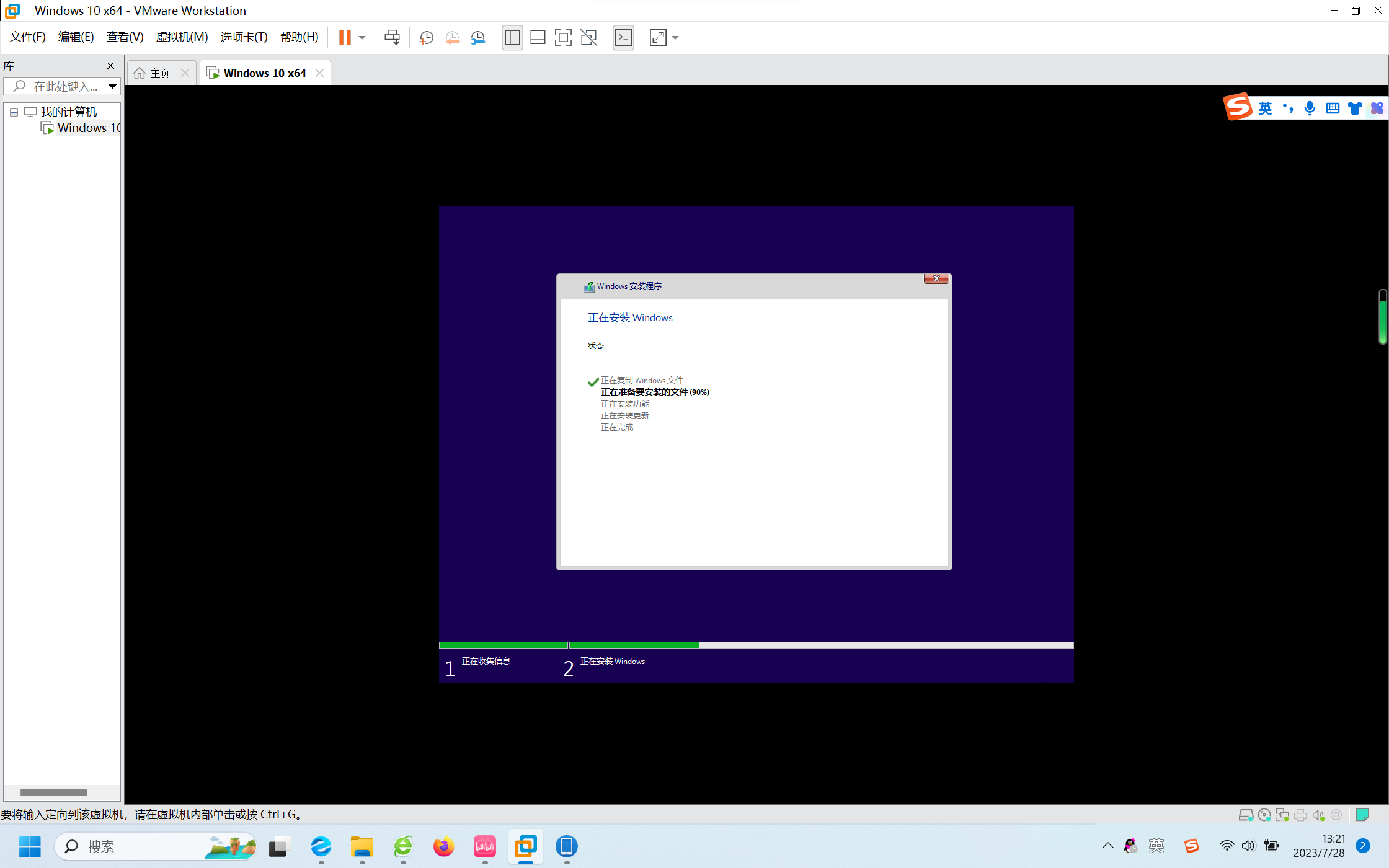1389x868 pixels.
Task: Close the 库 library panel
Action: 110,66
